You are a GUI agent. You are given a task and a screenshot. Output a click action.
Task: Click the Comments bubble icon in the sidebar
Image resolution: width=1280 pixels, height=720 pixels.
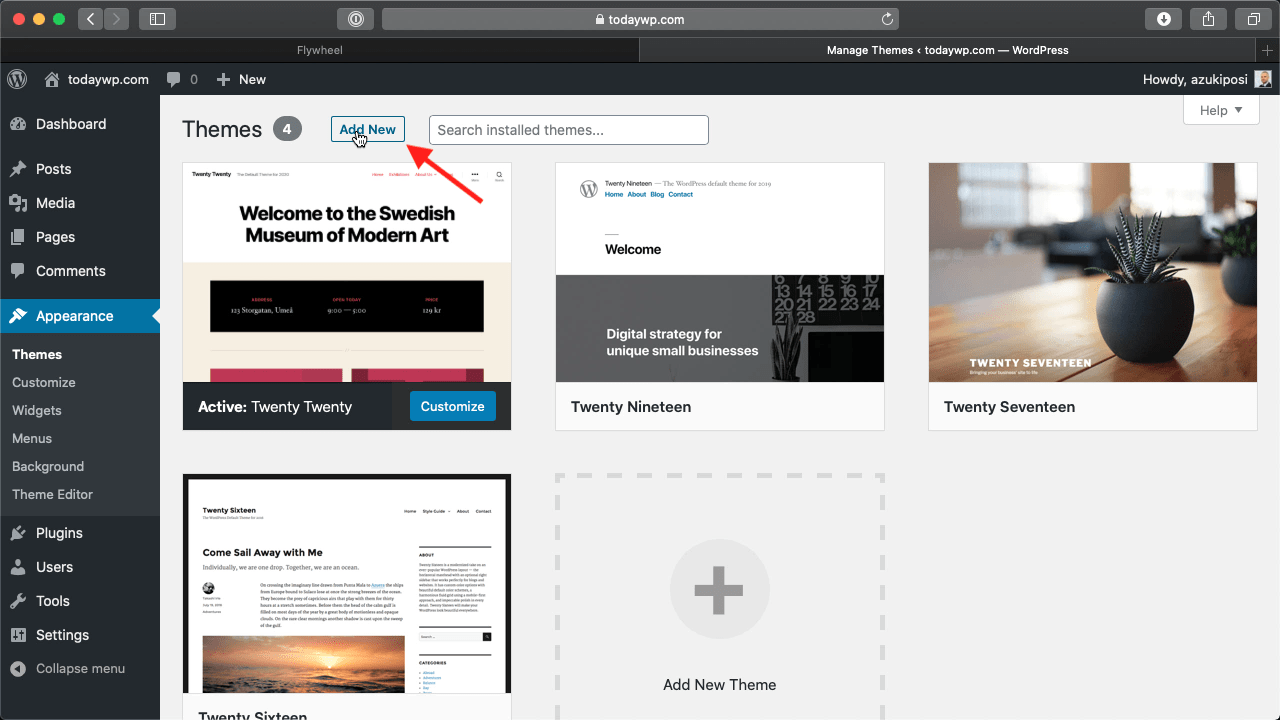pos(18,271)
